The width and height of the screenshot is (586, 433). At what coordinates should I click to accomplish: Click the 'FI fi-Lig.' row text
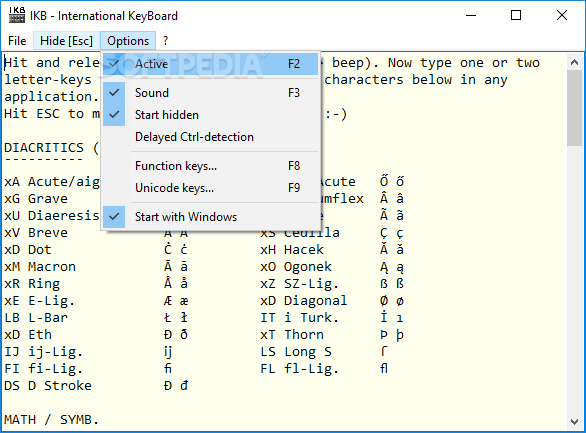point(43,369)
